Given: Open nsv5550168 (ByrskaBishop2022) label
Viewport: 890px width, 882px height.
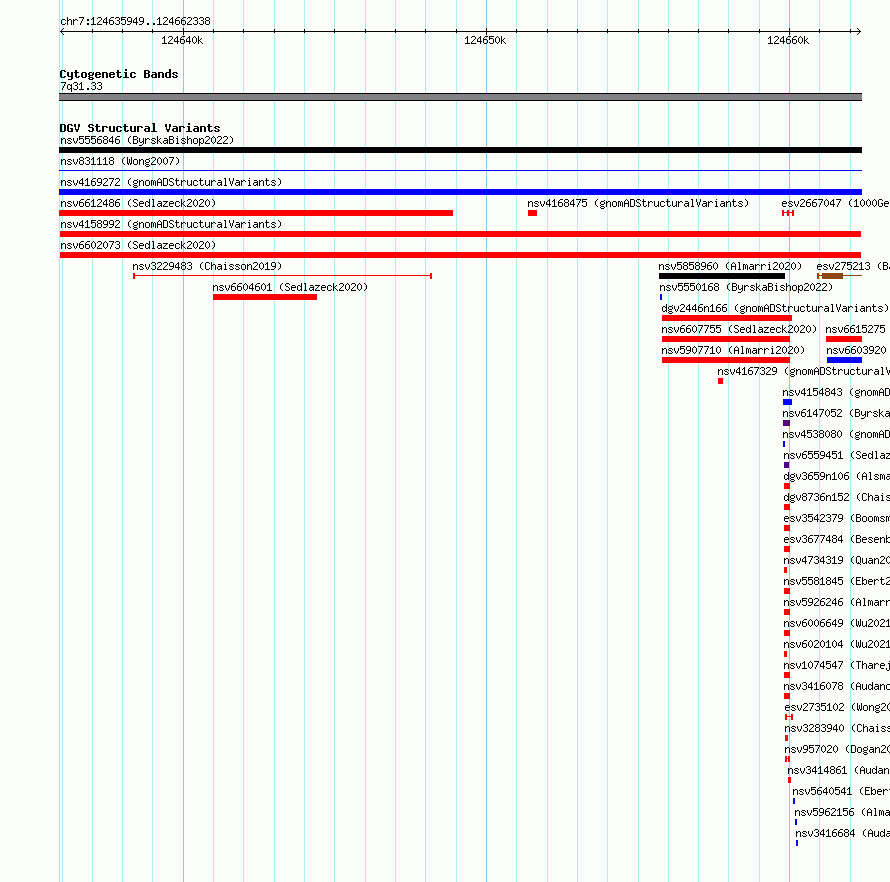Looking at the screenshot, I should point(746,287).
